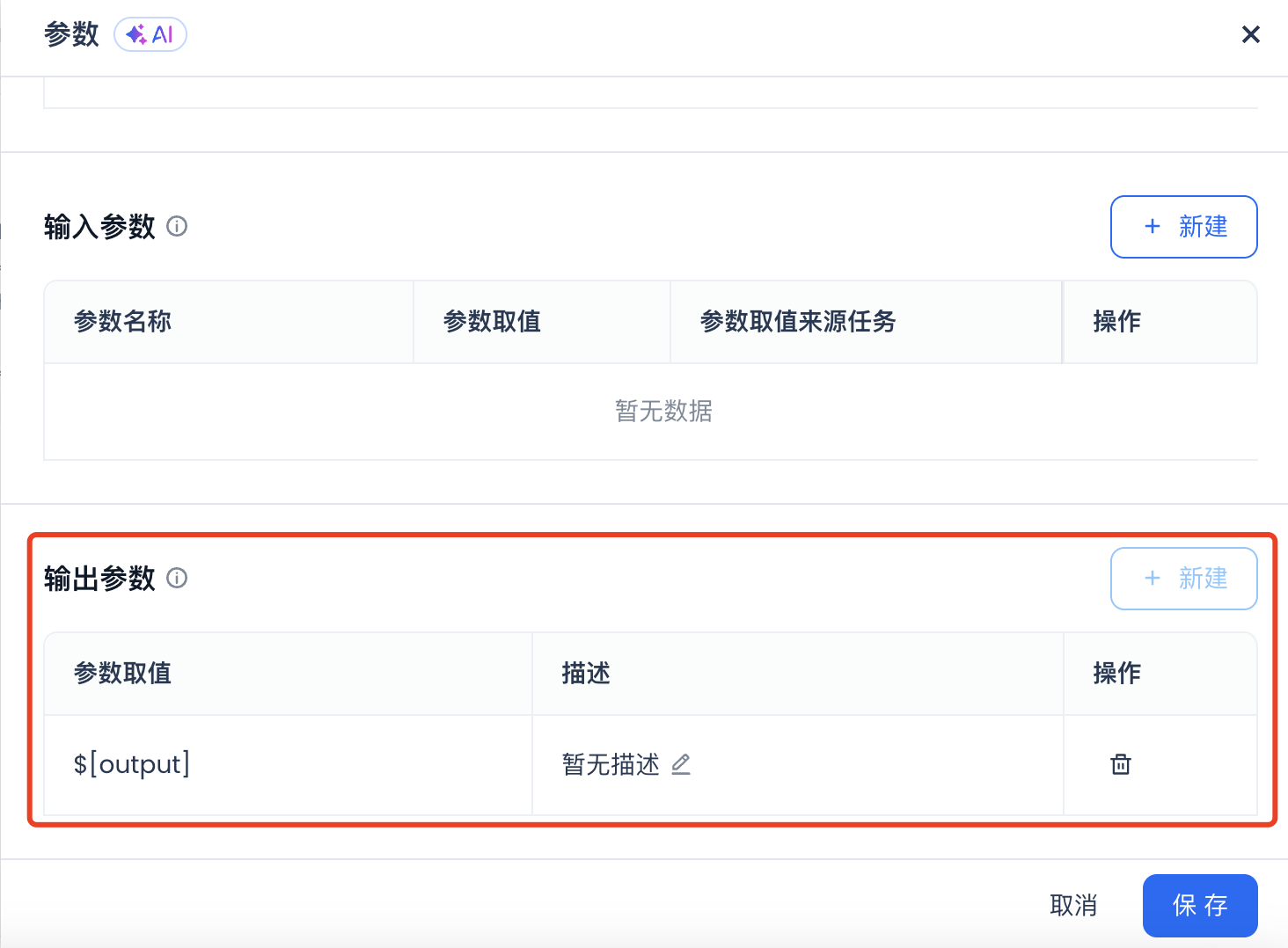This screenshot has height=948, width=1288.
Task: Click the disabled 新建 in 输出参数
Action: pos(1183,579)
